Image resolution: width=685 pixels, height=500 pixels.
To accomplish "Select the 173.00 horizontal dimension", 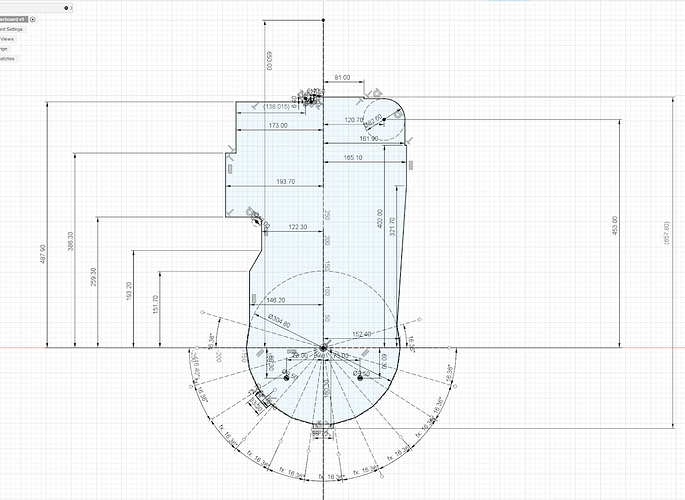I will pyautogui.click(x=278, y=125).
